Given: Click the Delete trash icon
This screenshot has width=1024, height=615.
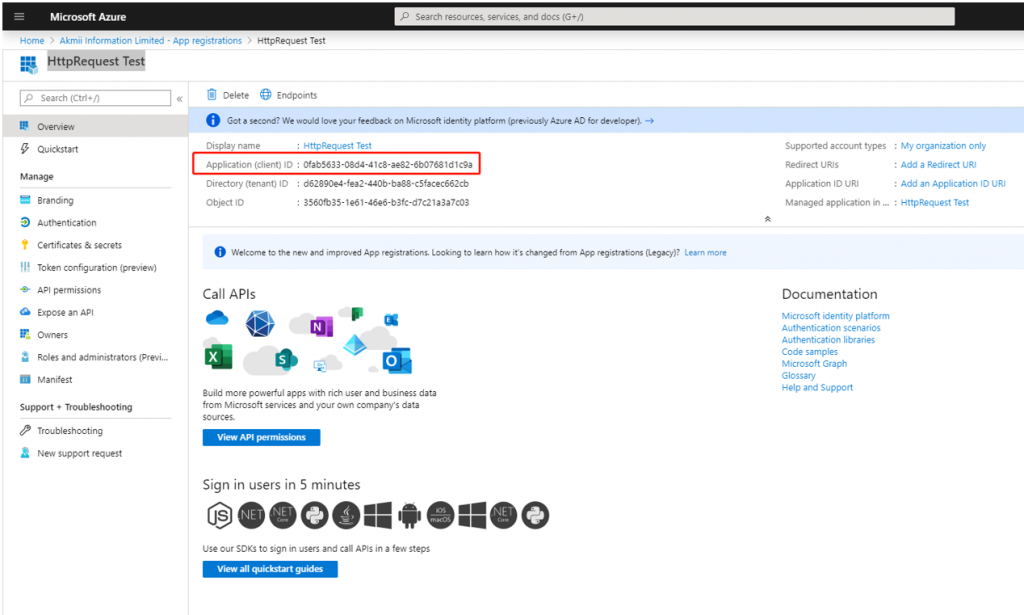Looking at the screenshot, I should [212, 95].
